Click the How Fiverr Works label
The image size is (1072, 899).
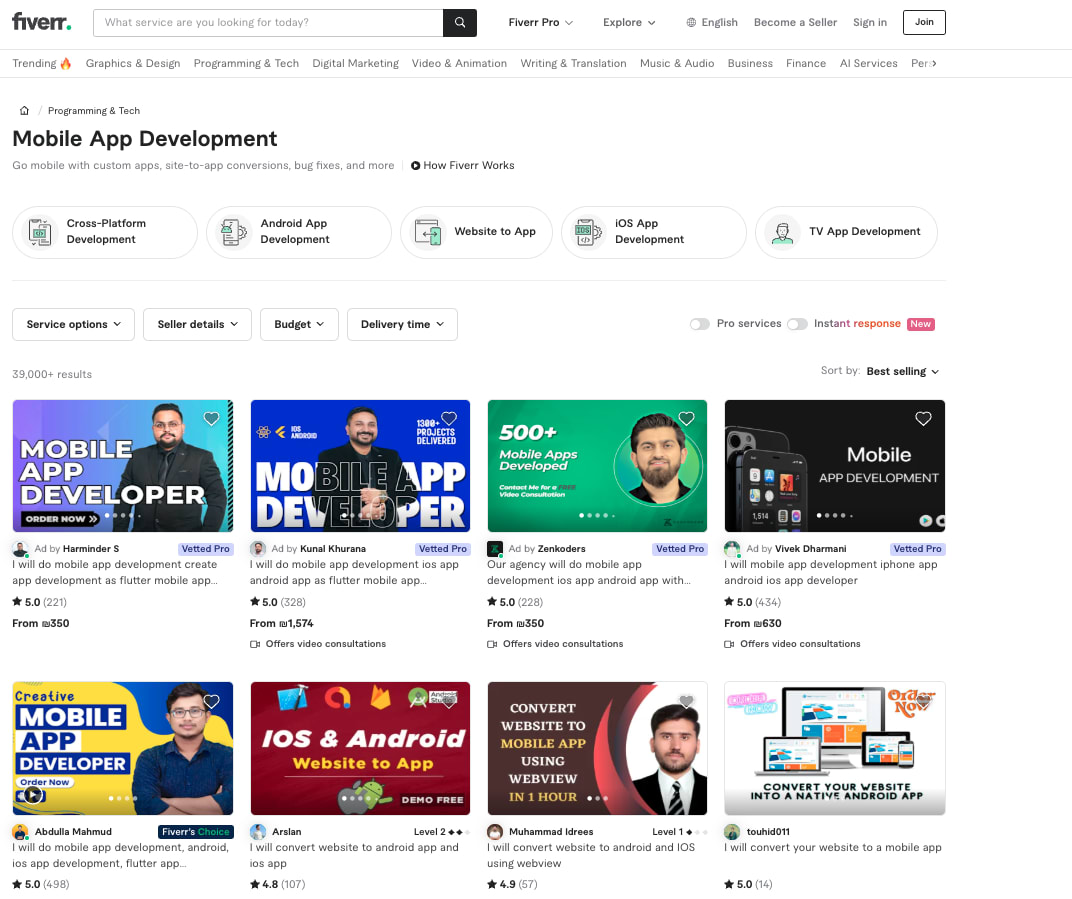click(x=469, y=165)
